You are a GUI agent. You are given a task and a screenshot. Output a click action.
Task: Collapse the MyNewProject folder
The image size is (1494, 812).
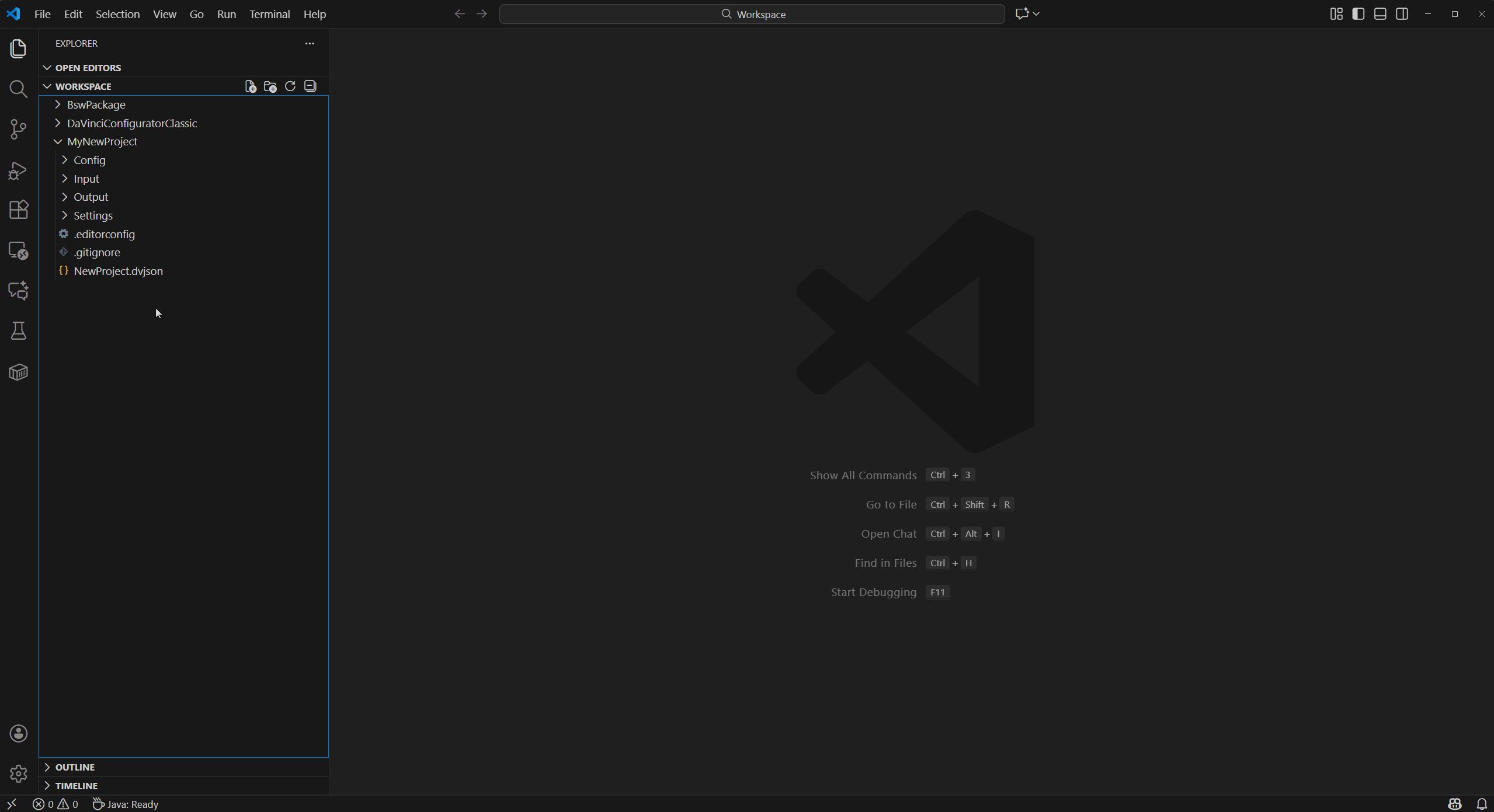pos(102,141)
